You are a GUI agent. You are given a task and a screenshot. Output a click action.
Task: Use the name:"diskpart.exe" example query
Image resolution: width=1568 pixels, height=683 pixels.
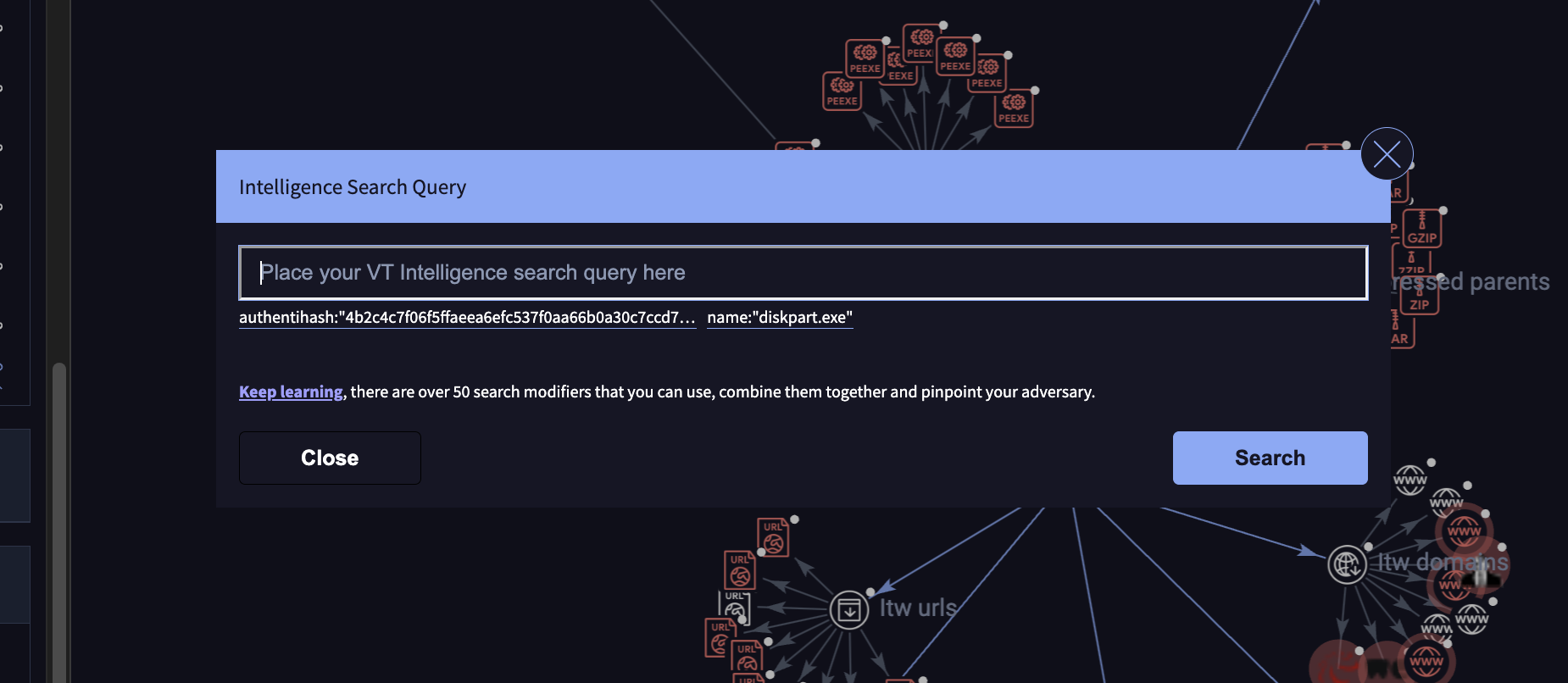(x=780, y=318)
